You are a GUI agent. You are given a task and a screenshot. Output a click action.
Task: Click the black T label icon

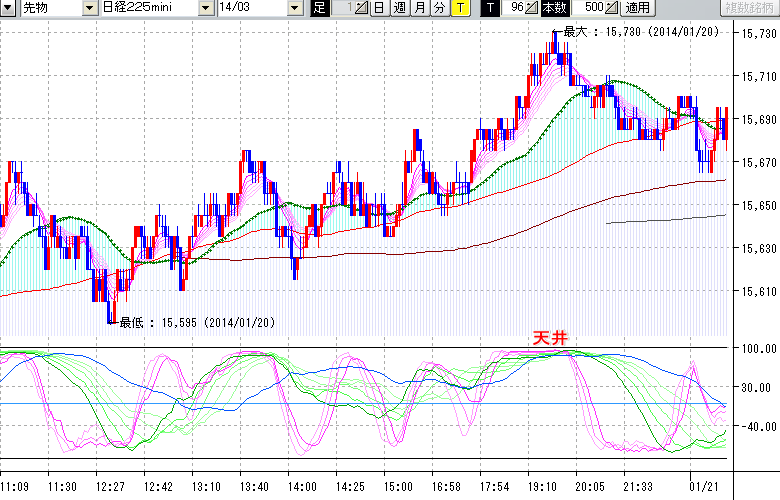click(x=489, y=8)
